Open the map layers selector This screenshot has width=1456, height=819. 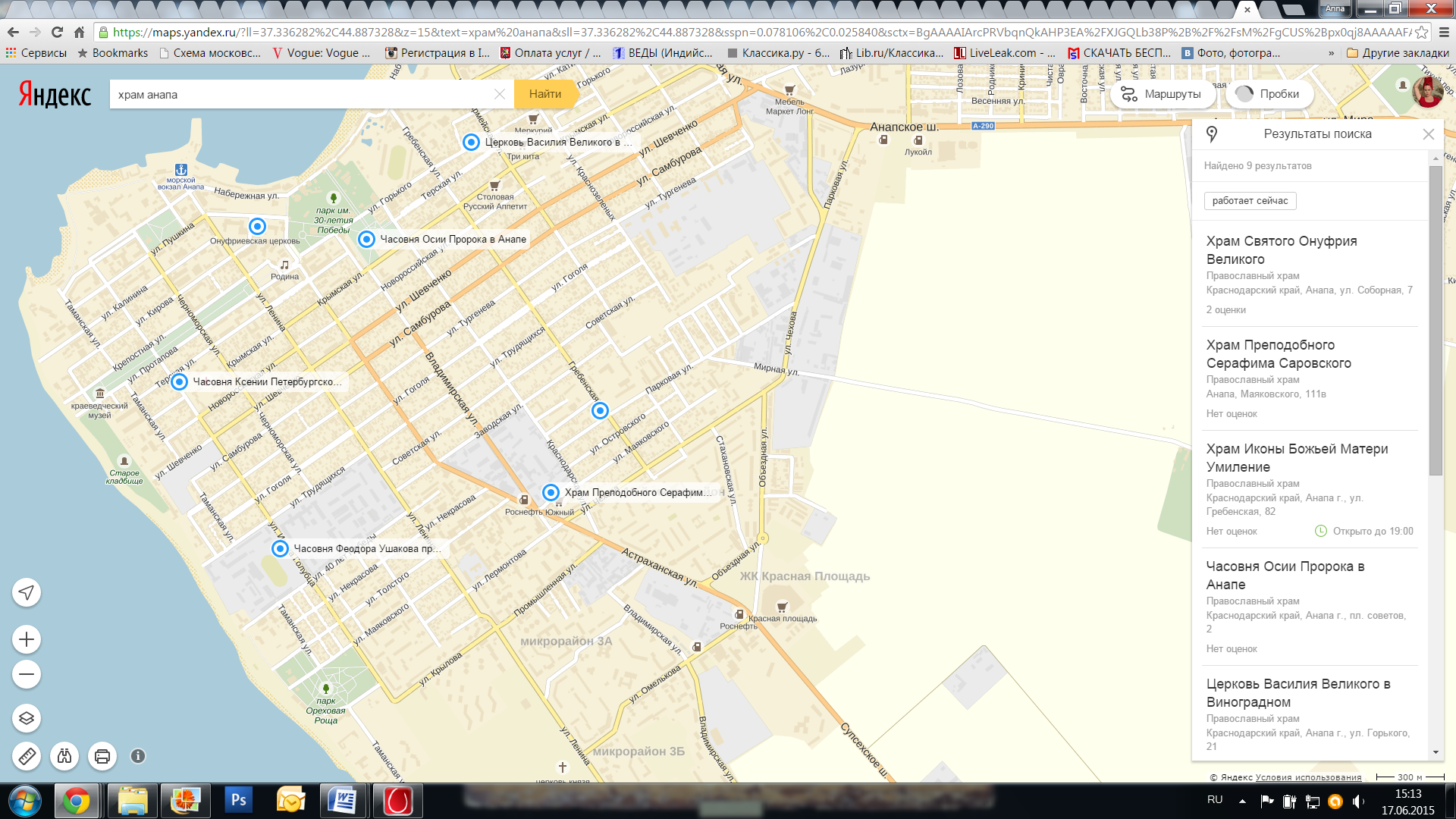pyautogui.click(x=27, y=718)
